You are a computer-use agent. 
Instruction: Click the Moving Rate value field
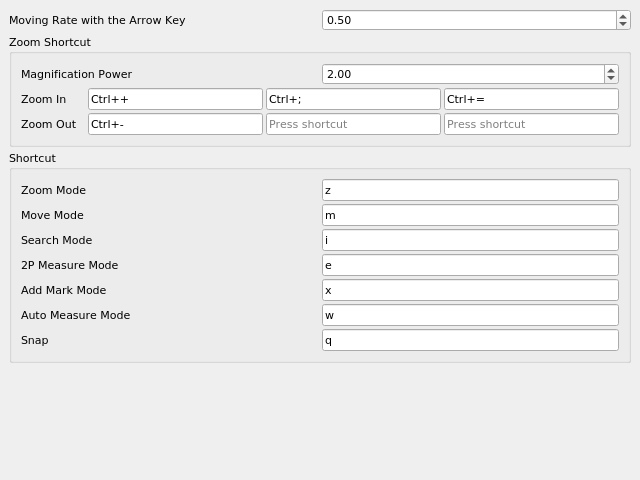[x=469, y=20]
